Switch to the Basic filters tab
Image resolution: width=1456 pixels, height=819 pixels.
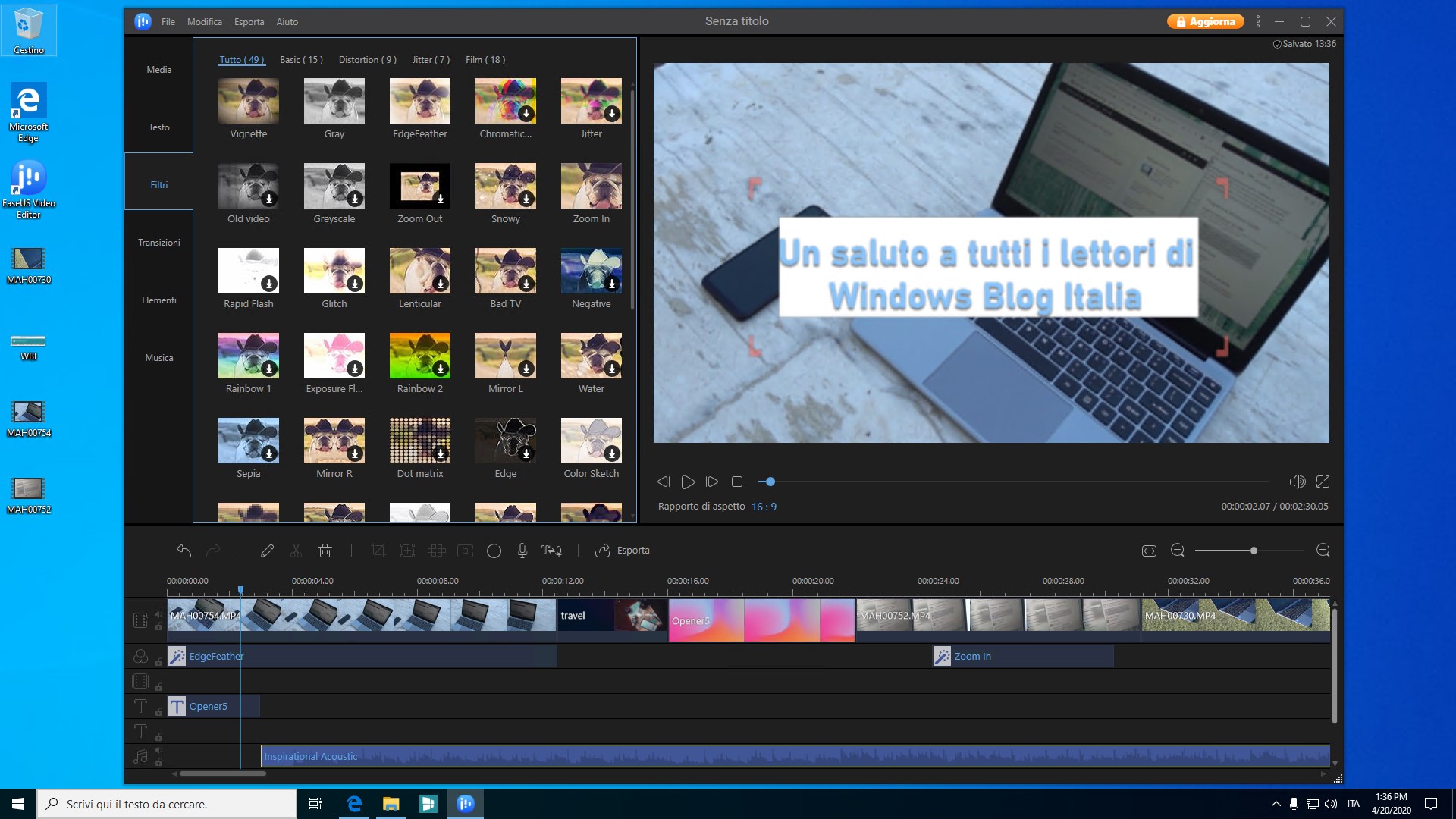tap(301, 60)
